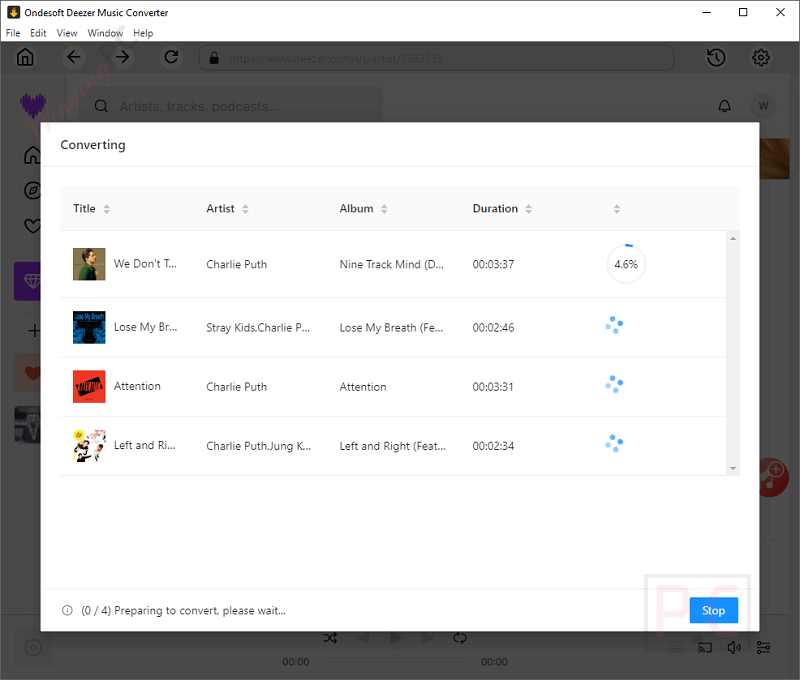800x680 pixels.
Task: Stop the conversion with Stop button
Action: (713, 611)
